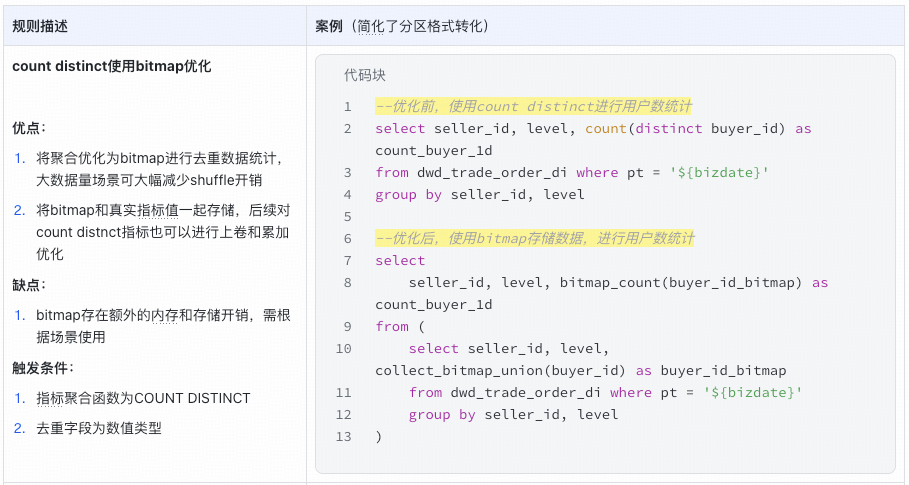Image resolution: width=909 pixels, height=485 pixels.
Task: Select the 'count distinct使用bitmap优化' bold title
Action: point(111,67)
